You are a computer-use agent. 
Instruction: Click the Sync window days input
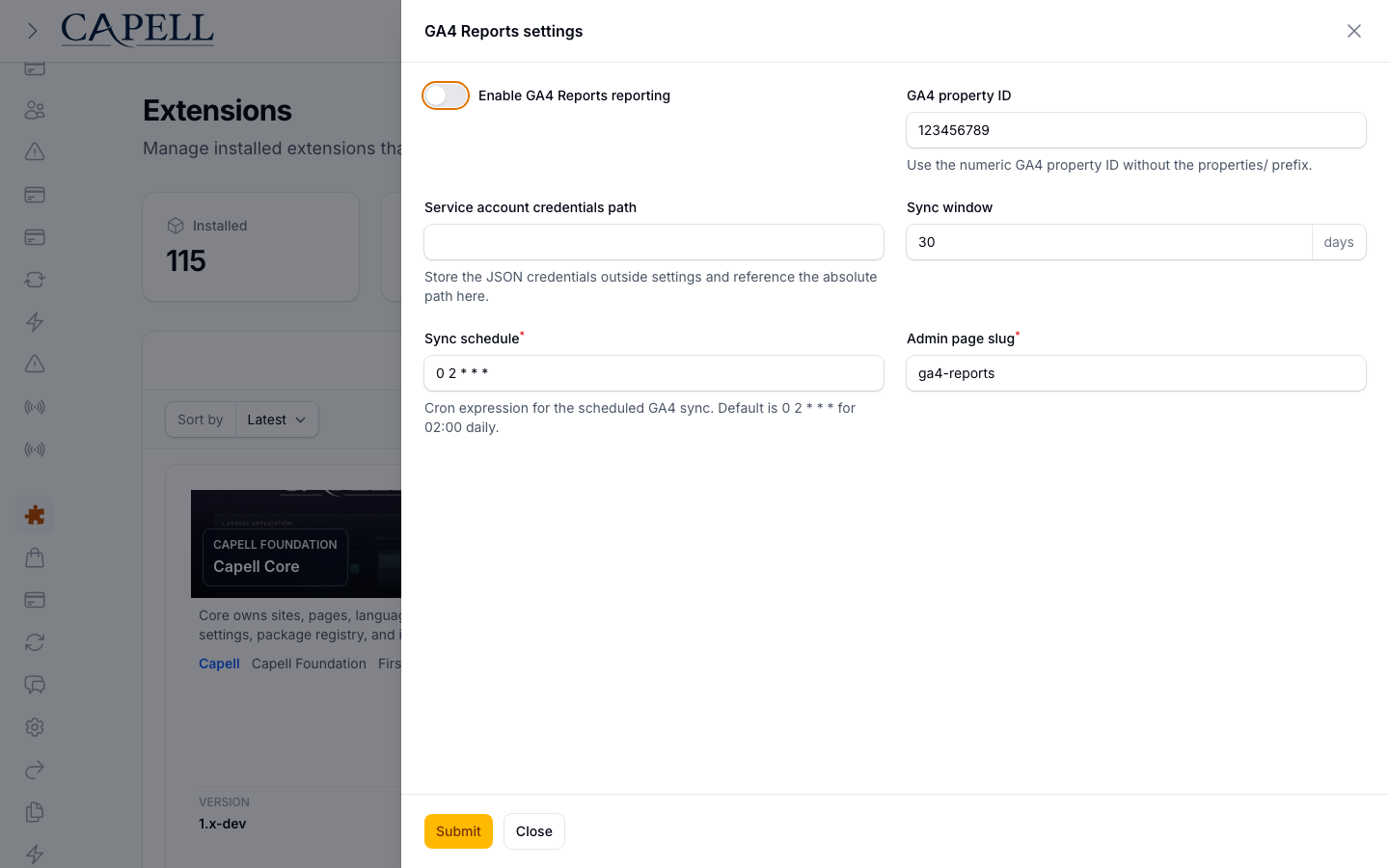1109,242
